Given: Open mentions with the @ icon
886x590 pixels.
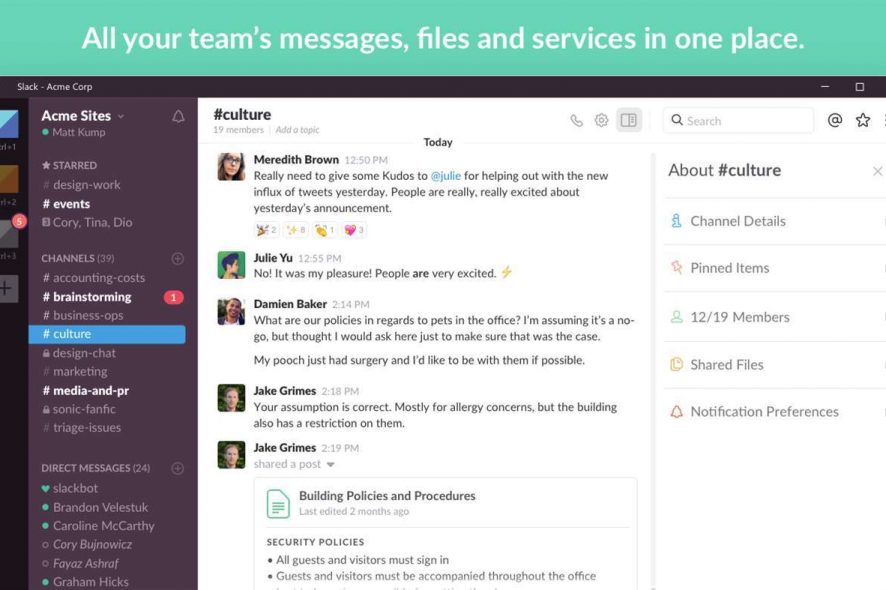Looking at the screenshot, I should tap(835, 120).
